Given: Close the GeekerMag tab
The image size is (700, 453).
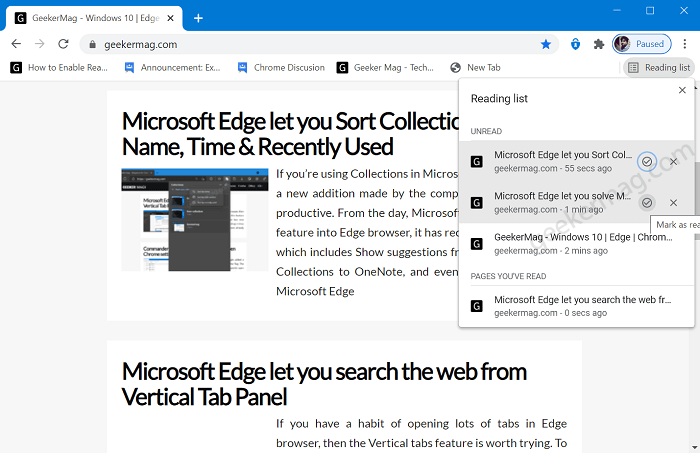Looking at the screenshot, I should pos(170,18).
